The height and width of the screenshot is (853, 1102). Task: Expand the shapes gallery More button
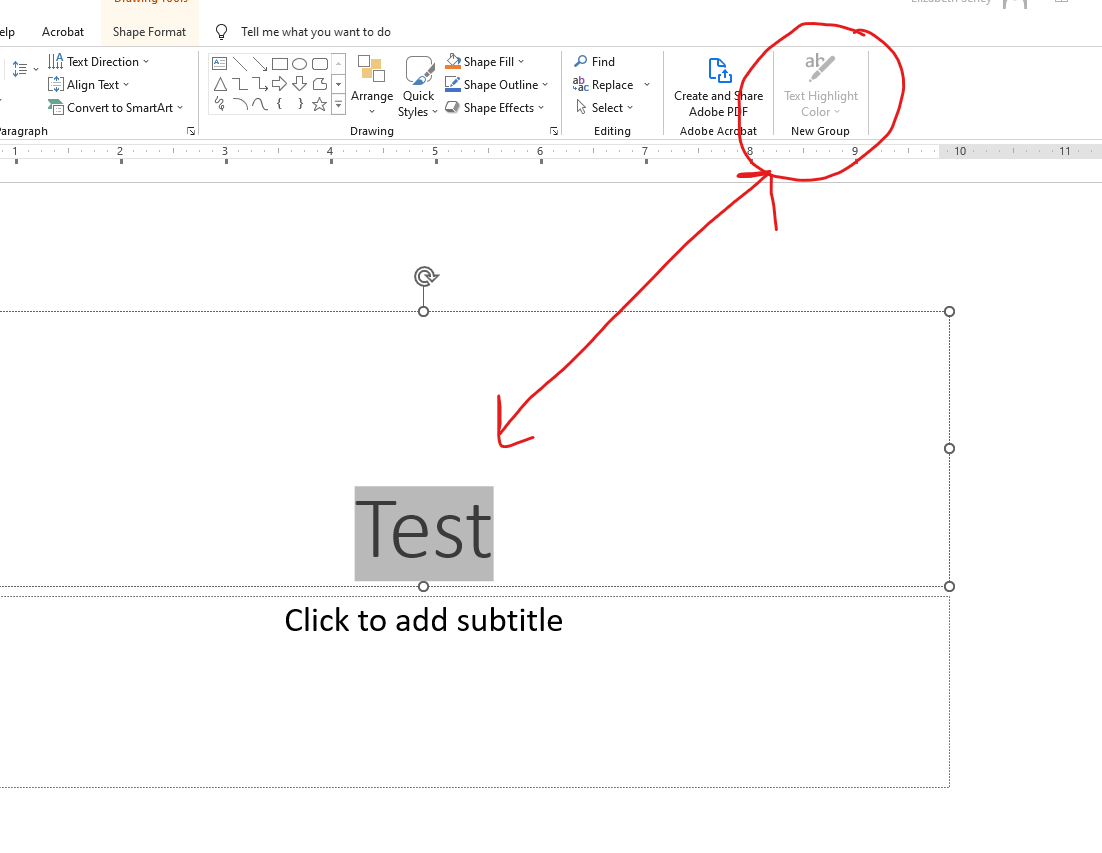339,105
